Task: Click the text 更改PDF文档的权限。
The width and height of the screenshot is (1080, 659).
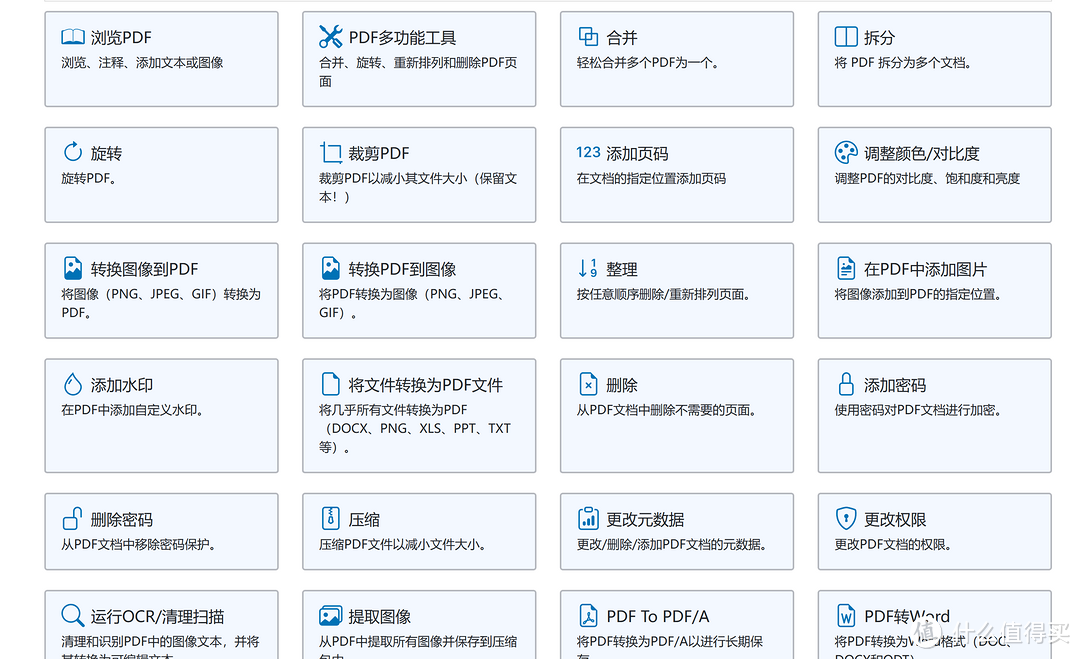Action: tap(893, 544)
